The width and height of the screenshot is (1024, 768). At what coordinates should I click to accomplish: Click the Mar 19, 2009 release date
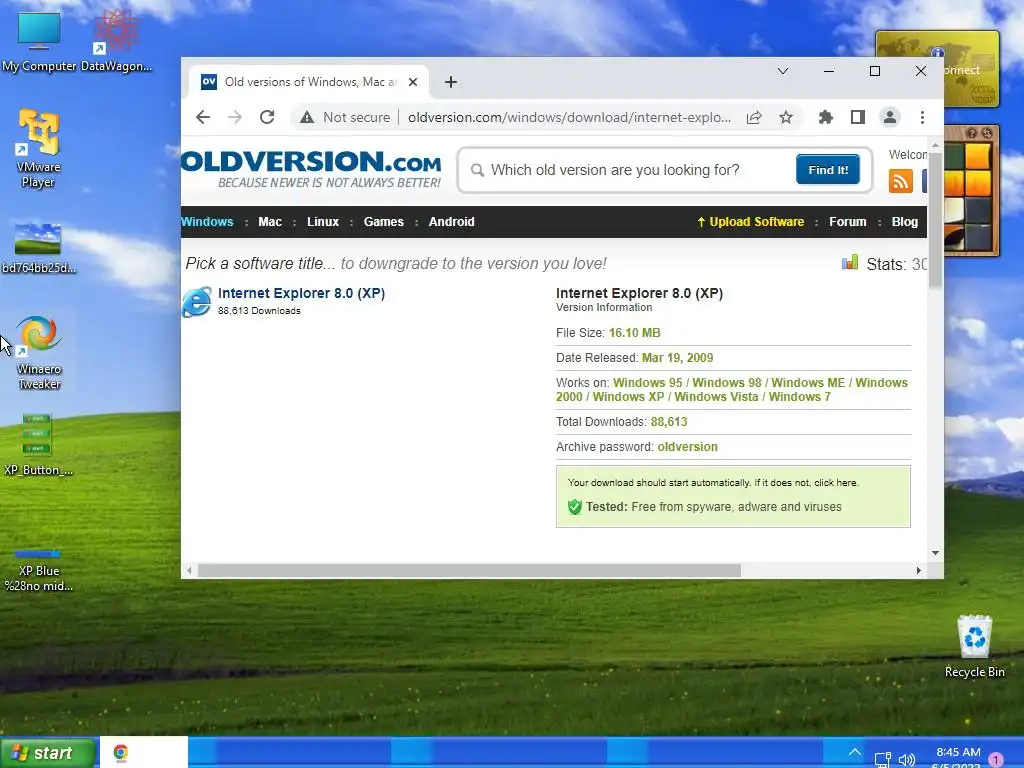click(x=677, y=358)
